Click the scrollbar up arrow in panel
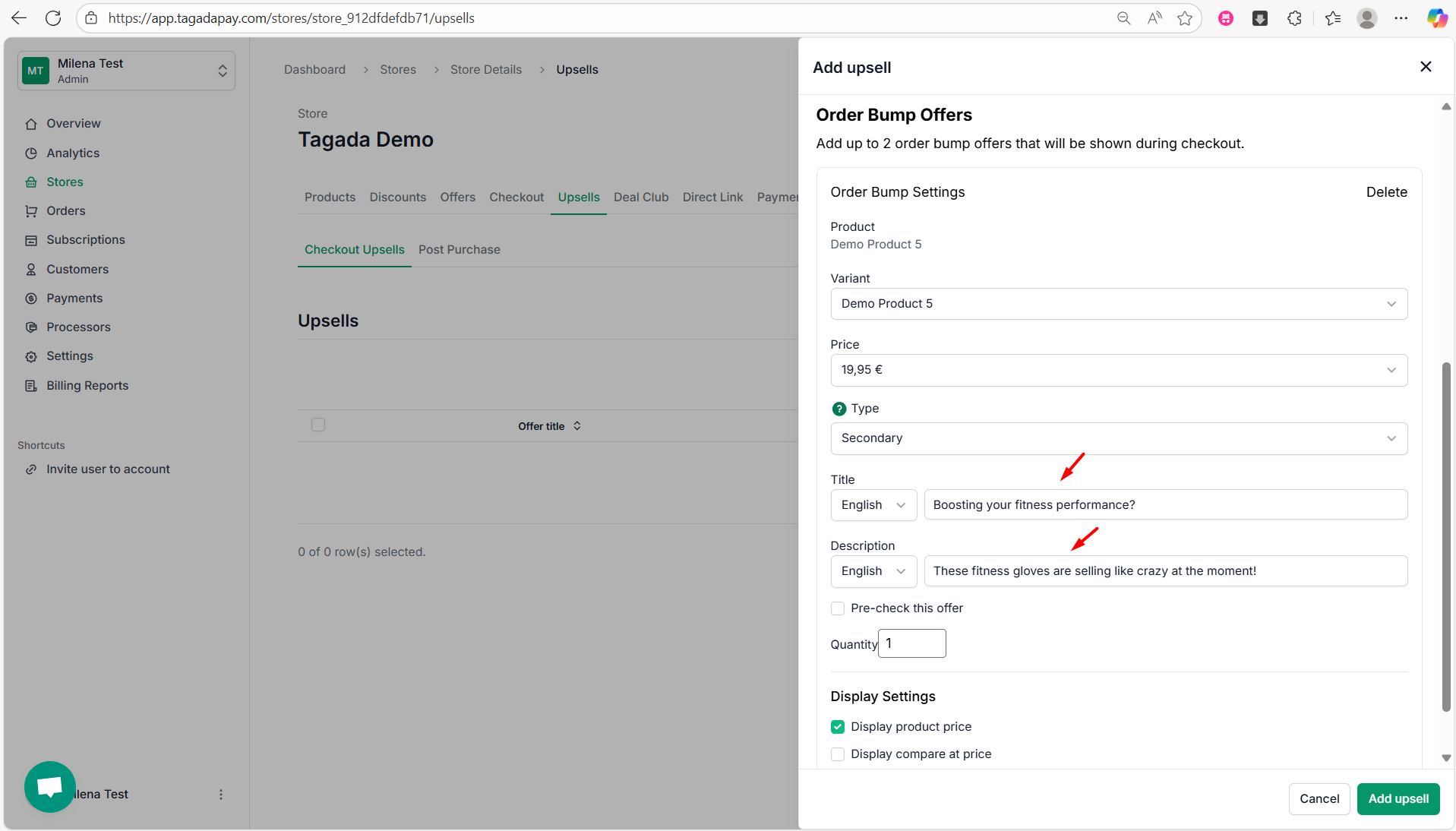 click(x=1446, y=106)
